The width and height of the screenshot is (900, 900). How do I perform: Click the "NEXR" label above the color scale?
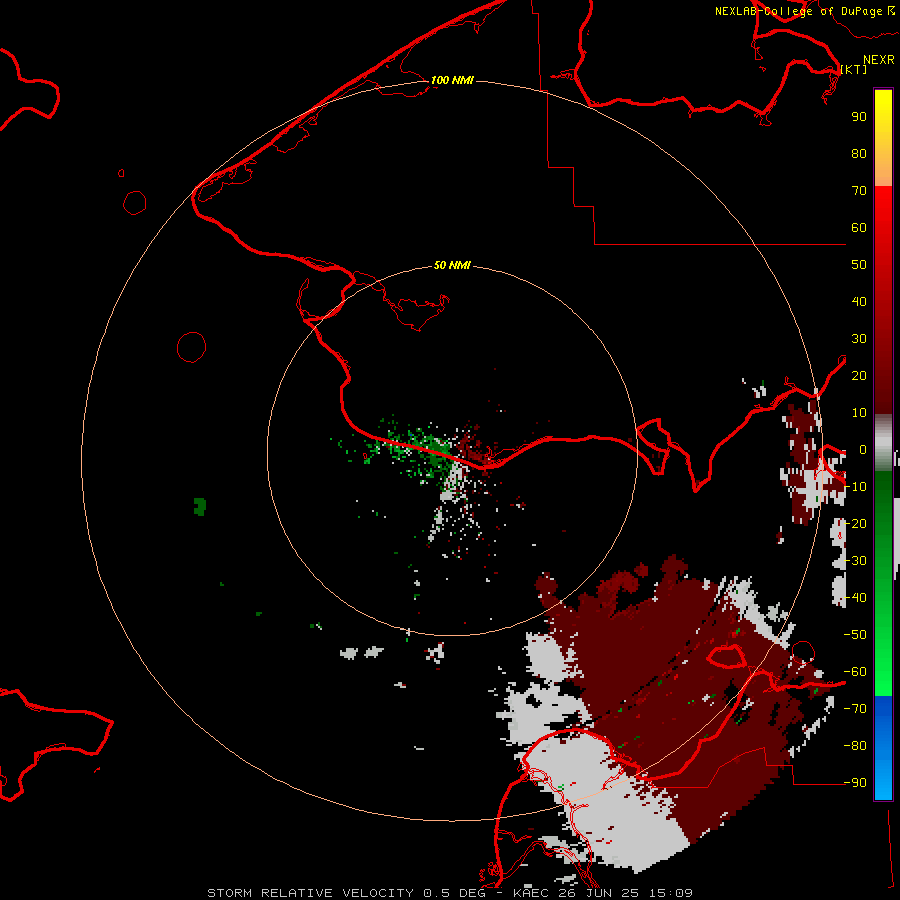pos(879,60)
